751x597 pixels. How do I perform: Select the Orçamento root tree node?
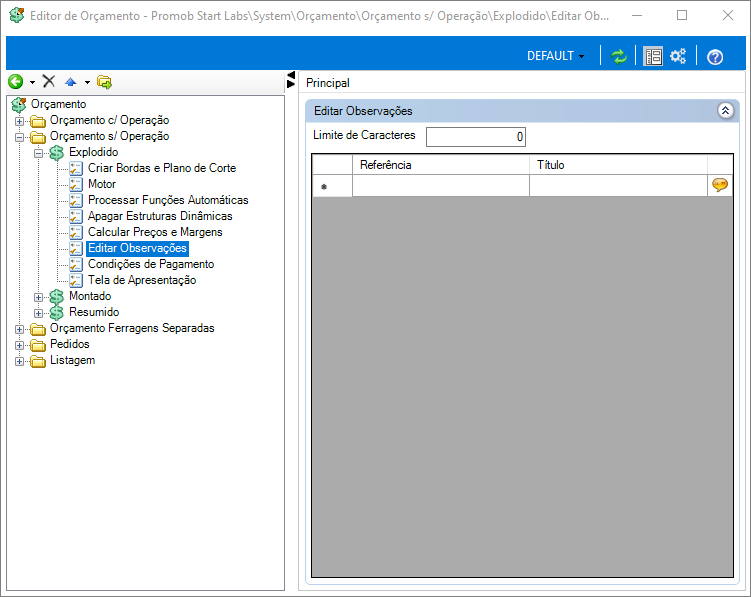pyautogui.click(x=58, y=104)
